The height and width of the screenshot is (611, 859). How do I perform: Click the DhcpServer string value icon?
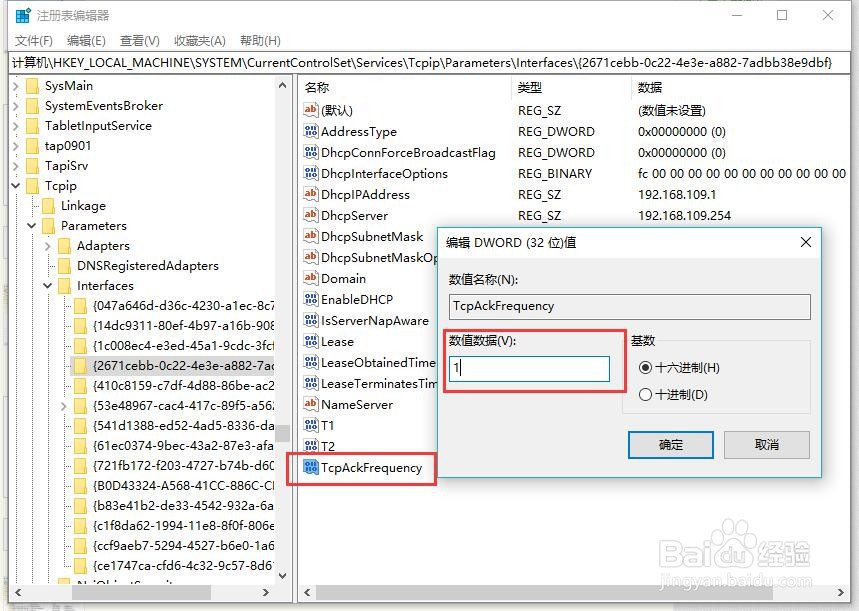click(x=311, y=215)
